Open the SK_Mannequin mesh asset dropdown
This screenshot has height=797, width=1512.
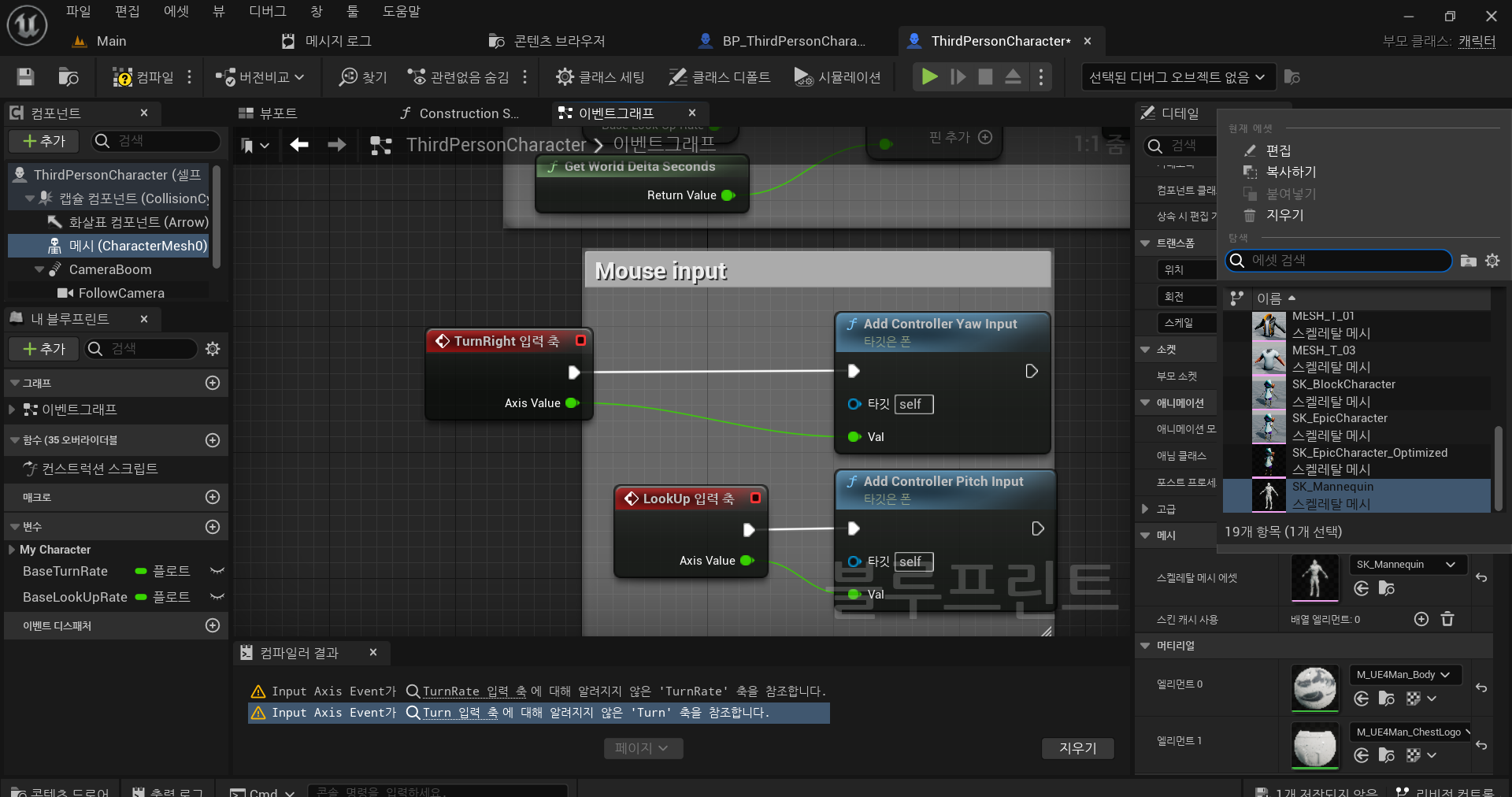tap(1407, 565)
